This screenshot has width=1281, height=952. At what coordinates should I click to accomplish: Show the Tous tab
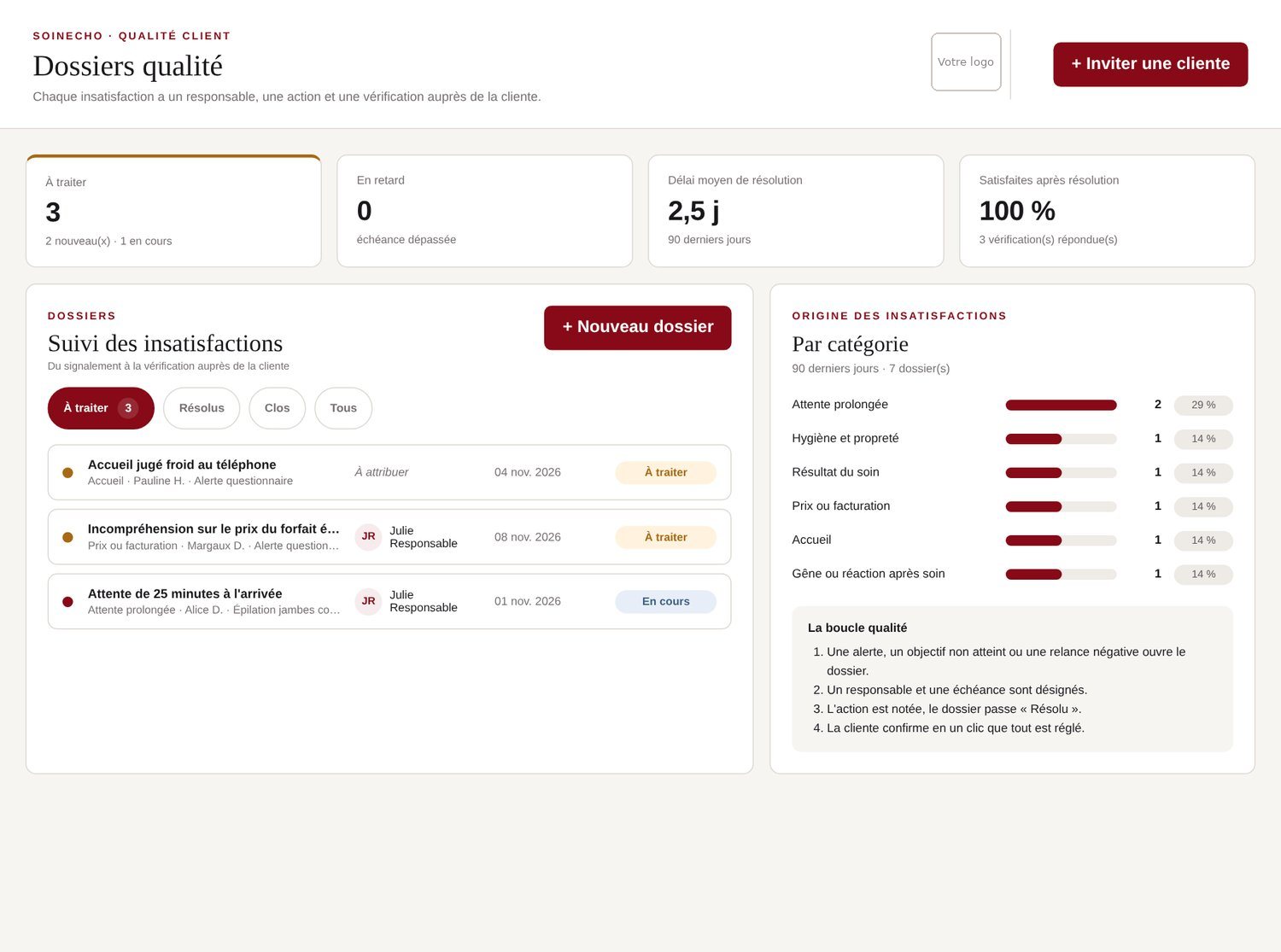(343, 408)
